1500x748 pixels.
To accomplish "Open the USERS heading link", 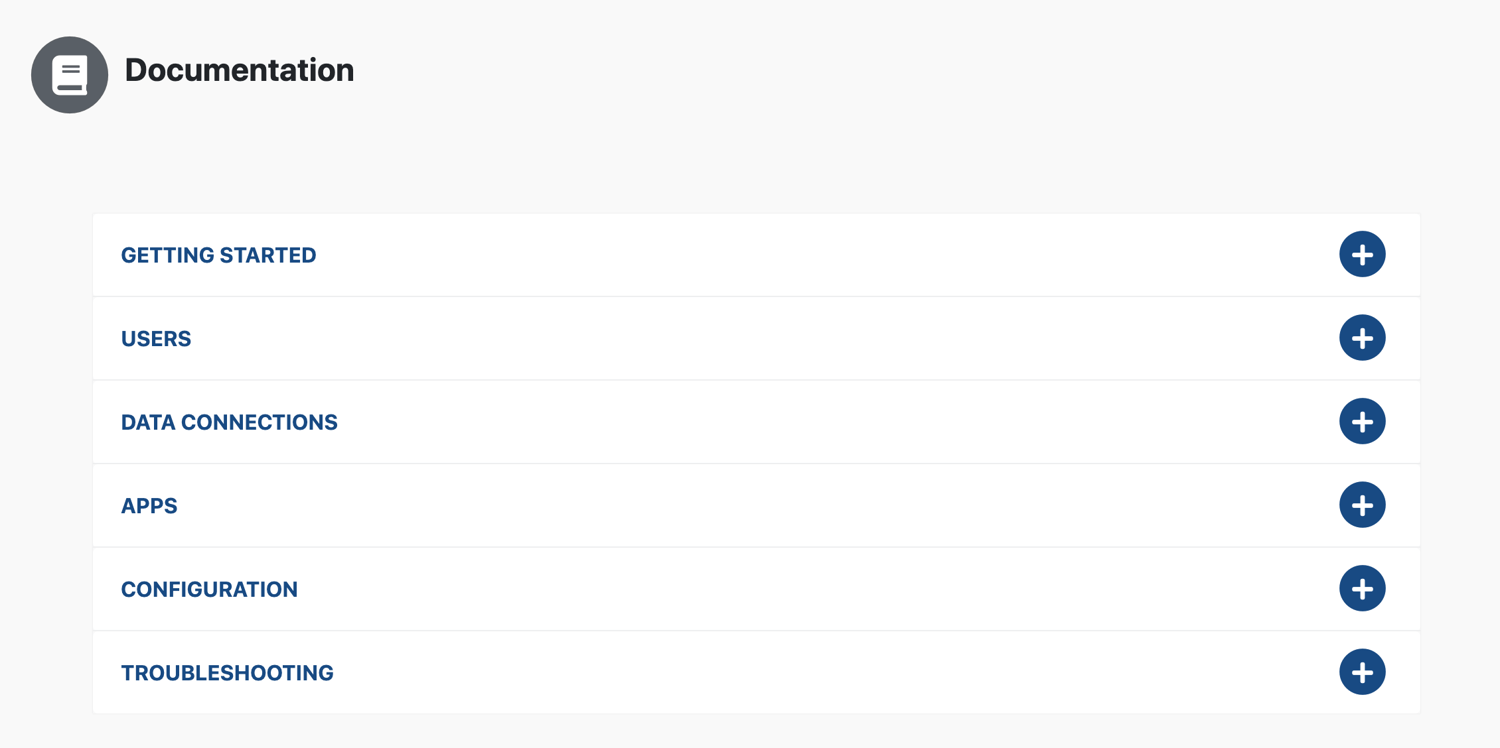I will [156, 339].
